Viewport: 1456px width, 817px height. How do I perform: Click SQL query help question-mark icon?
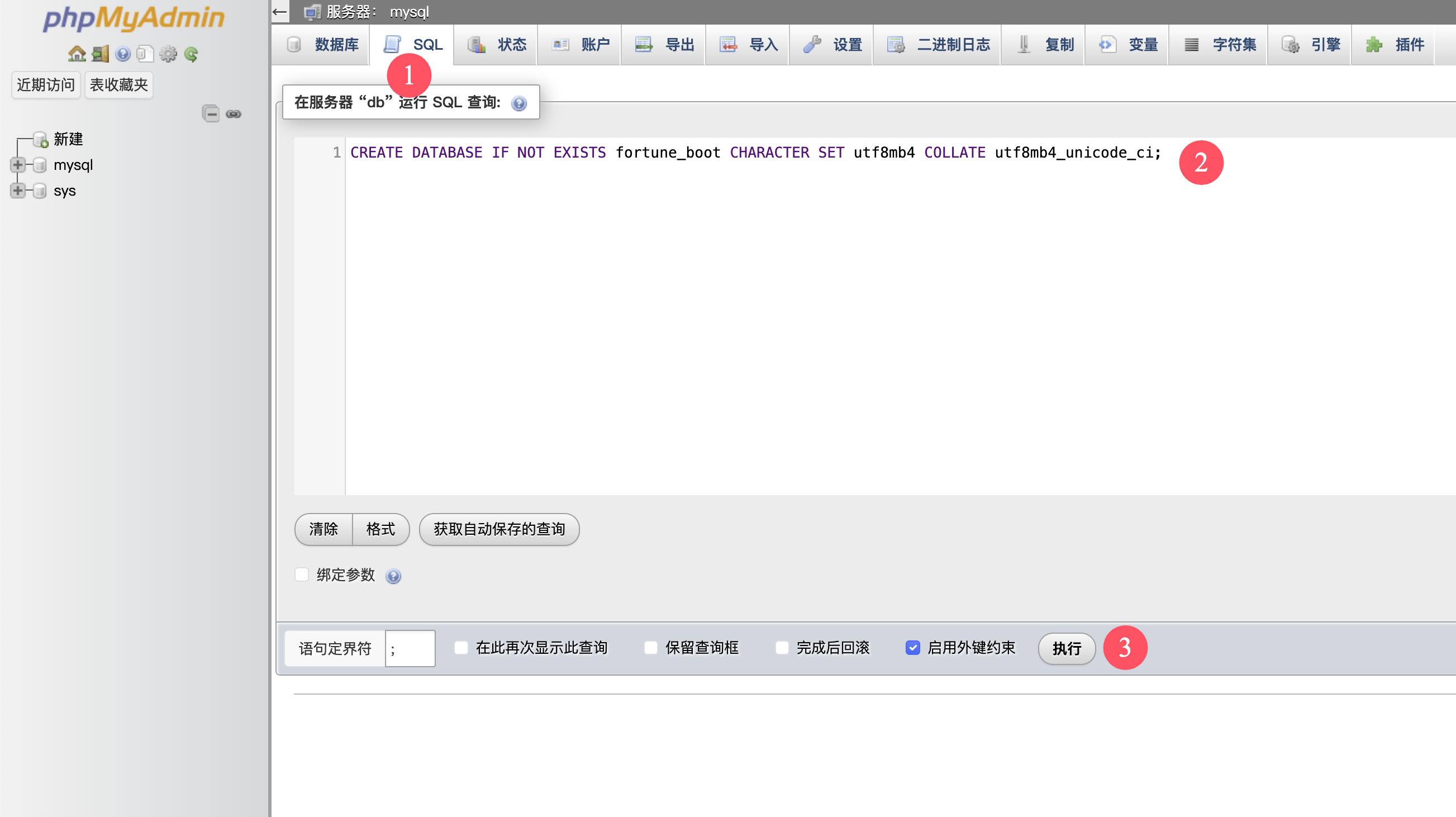(518, 103)
